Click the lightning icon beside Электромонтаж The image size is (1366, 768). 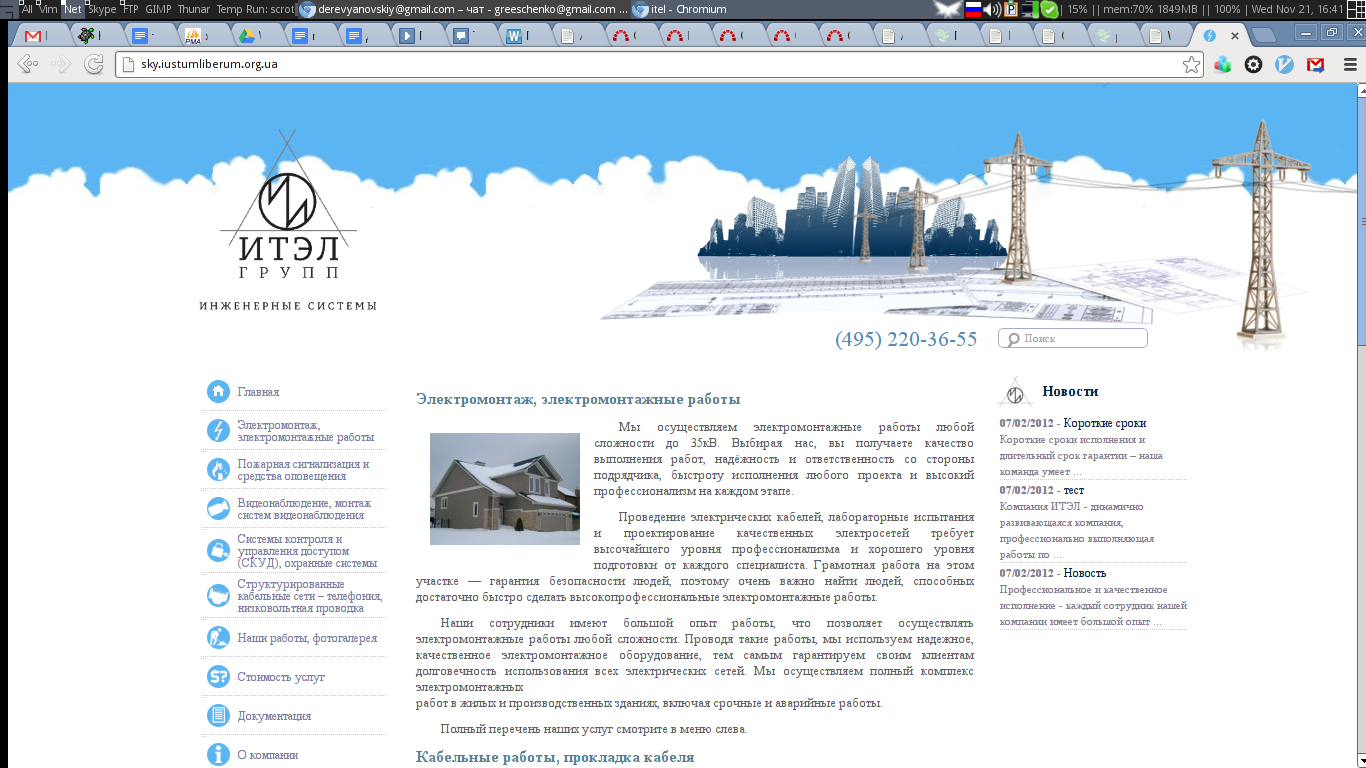pos(218,430)
